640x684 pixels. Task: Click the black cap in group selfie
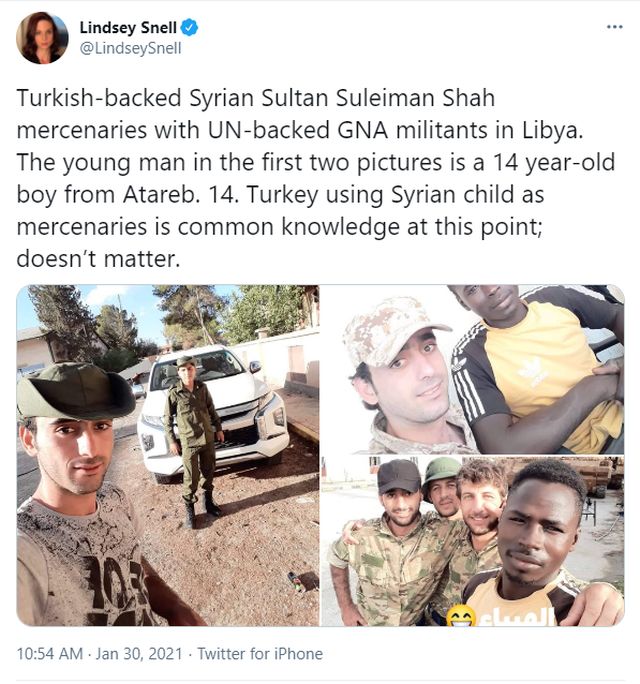coord(399,476)
